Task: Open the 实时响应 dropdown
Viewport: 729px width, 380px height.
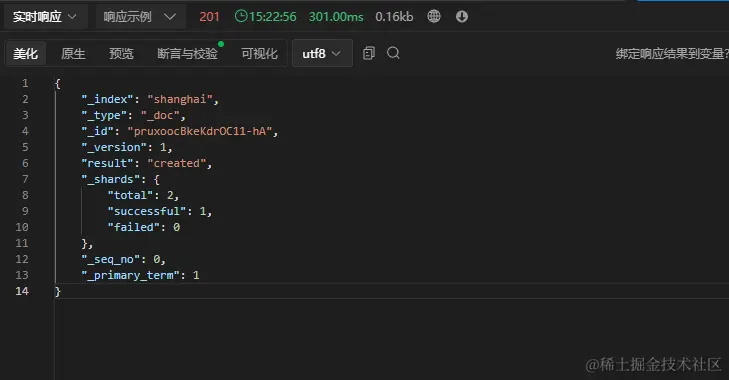Action: pos(45,17)
